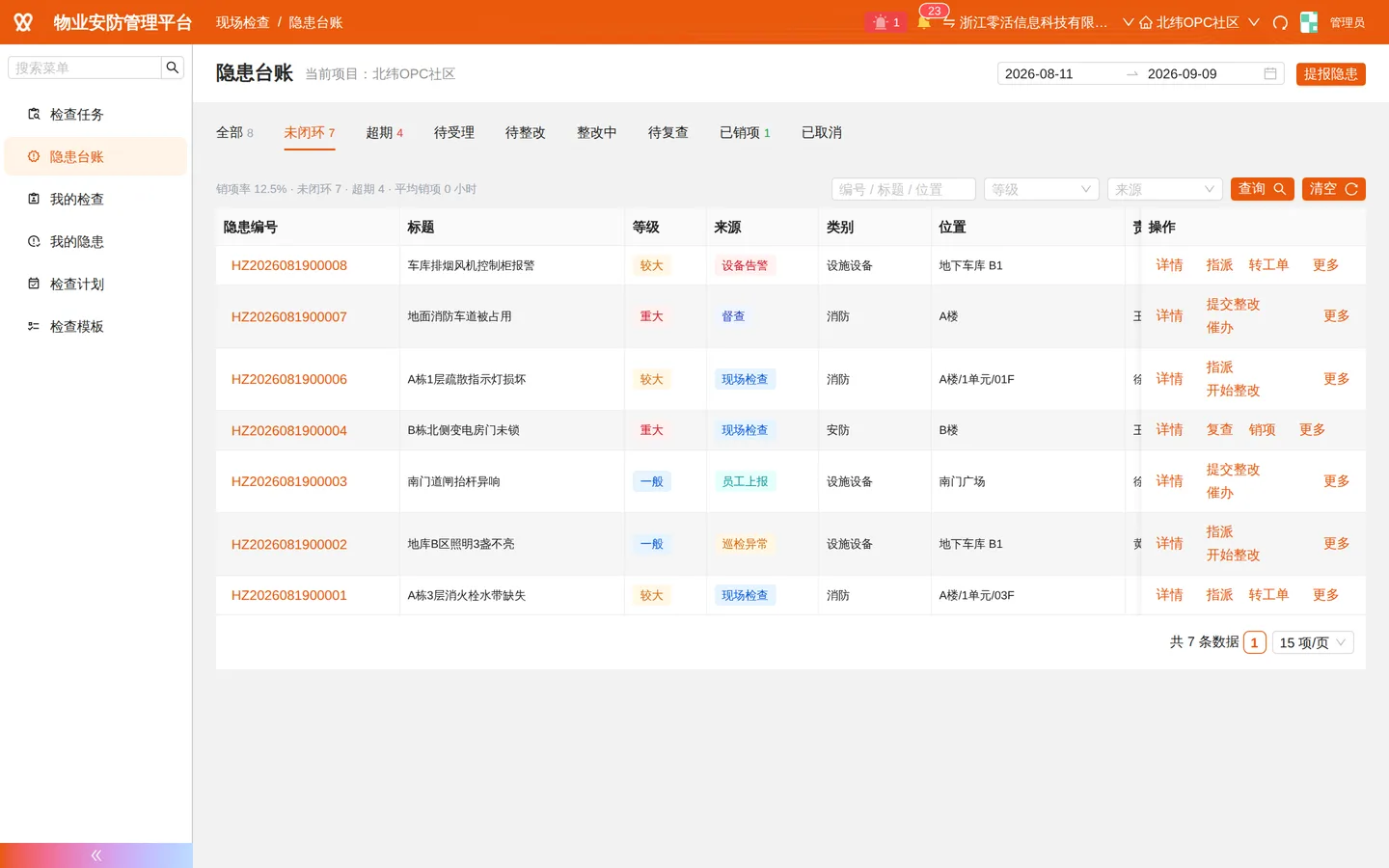Focus the 编号 / 标题 / 位置 search field

click(x=904, y=189)
